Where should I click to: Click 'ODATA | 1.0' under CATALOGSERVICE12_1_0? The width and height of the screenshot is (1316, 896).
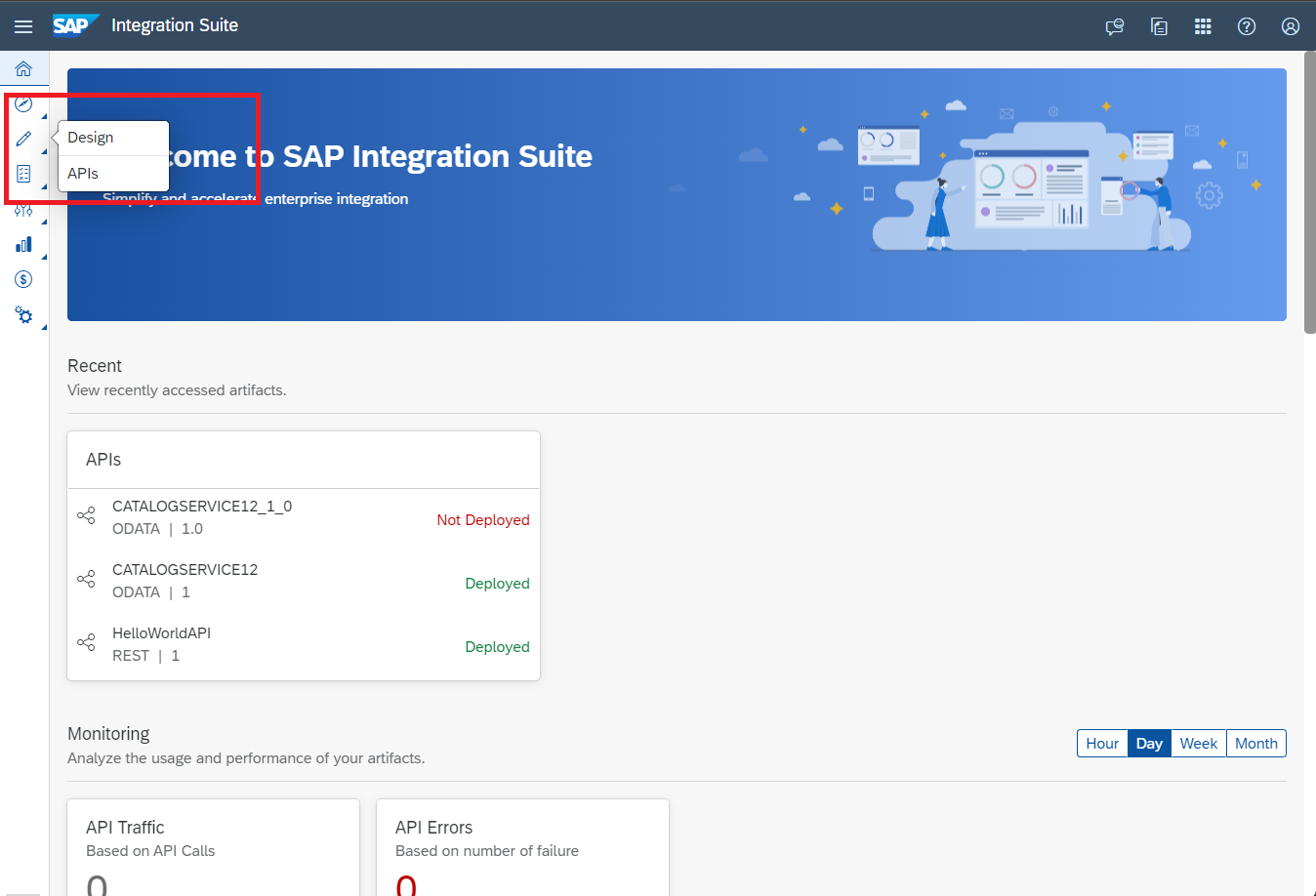(x=157, y=529)
